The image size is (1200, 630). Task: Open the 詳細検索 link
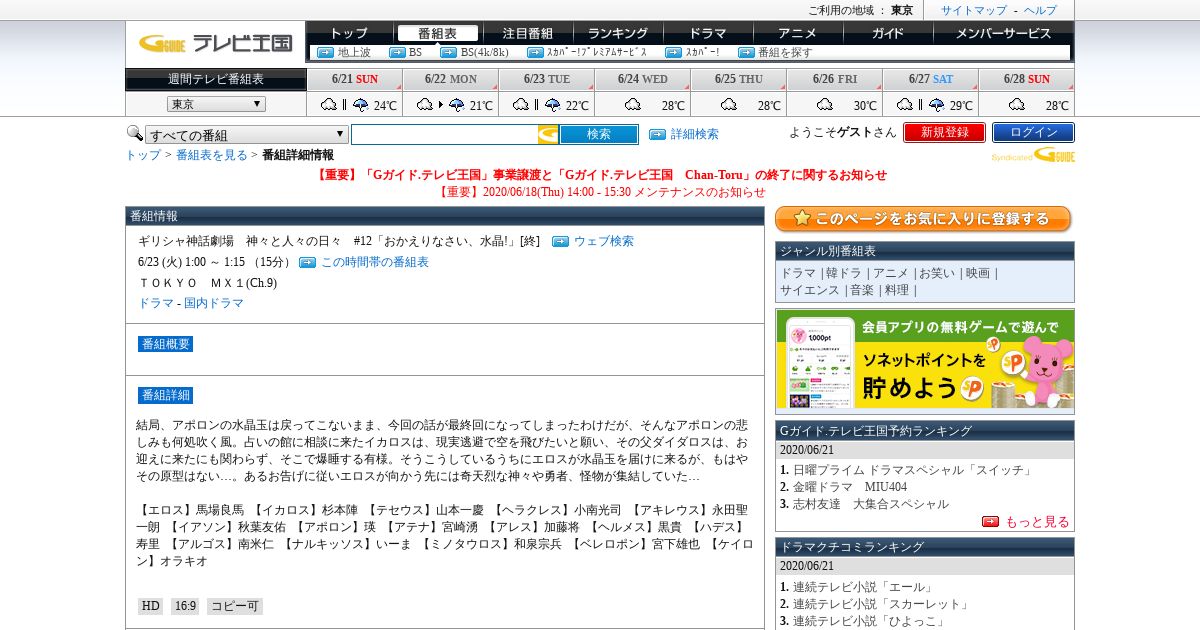(694, 134)
